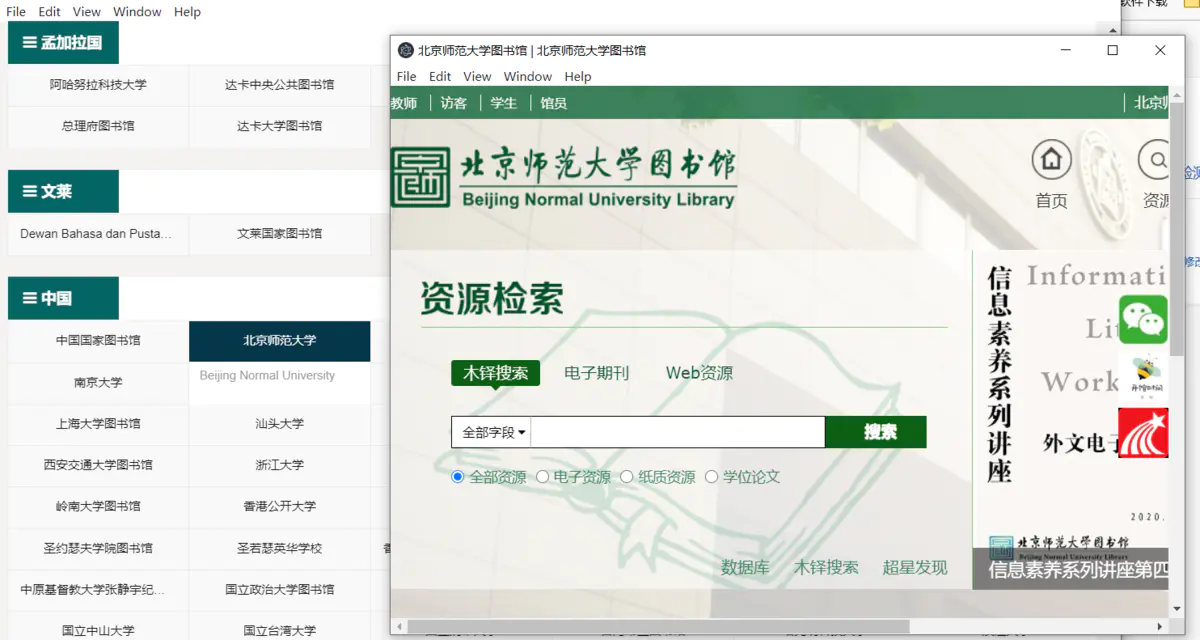Select the 全部资源 radio button

pos(458,477)
